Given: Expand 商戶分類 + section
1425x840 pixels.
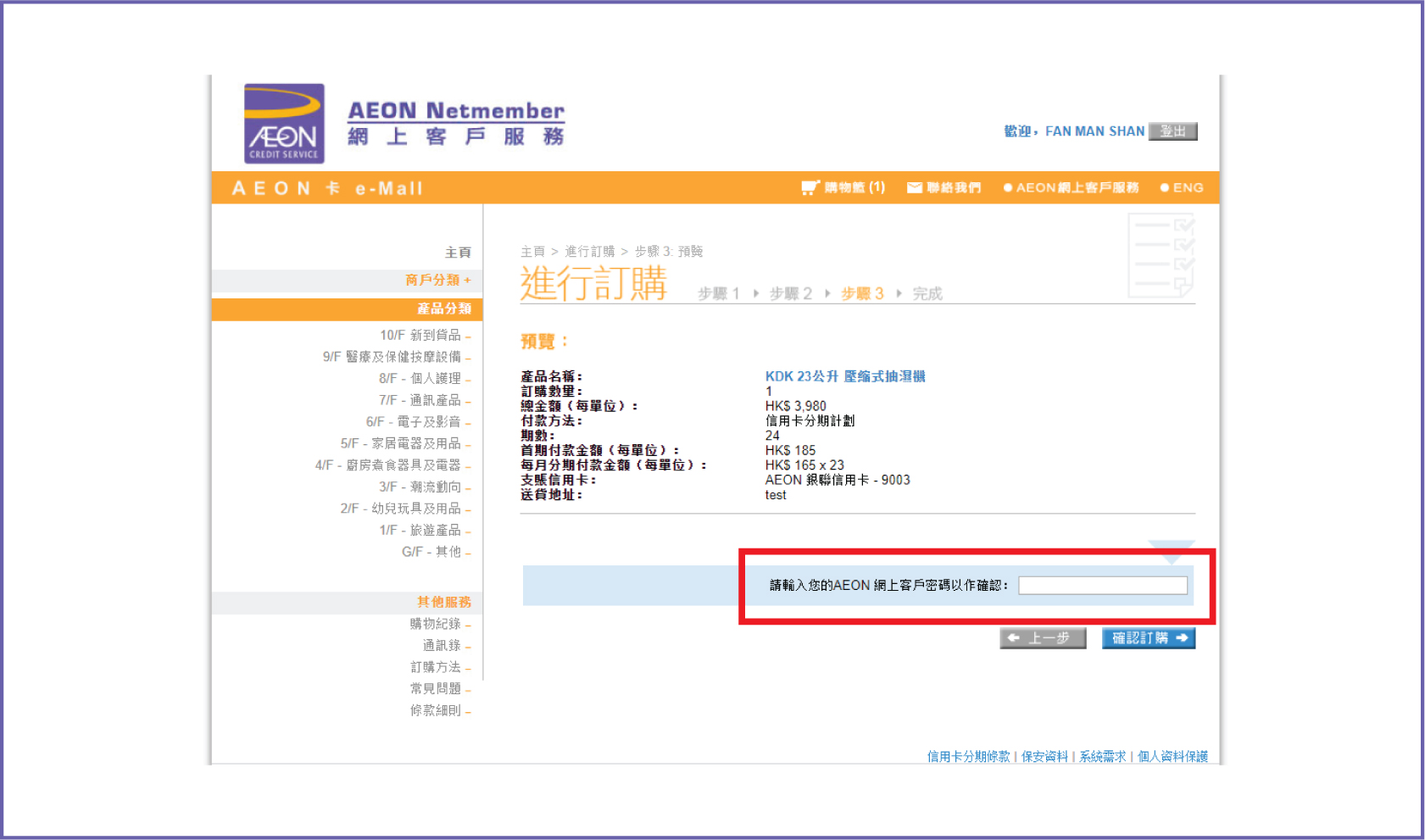Looking at the screenshot, I should tap(437, 280).
